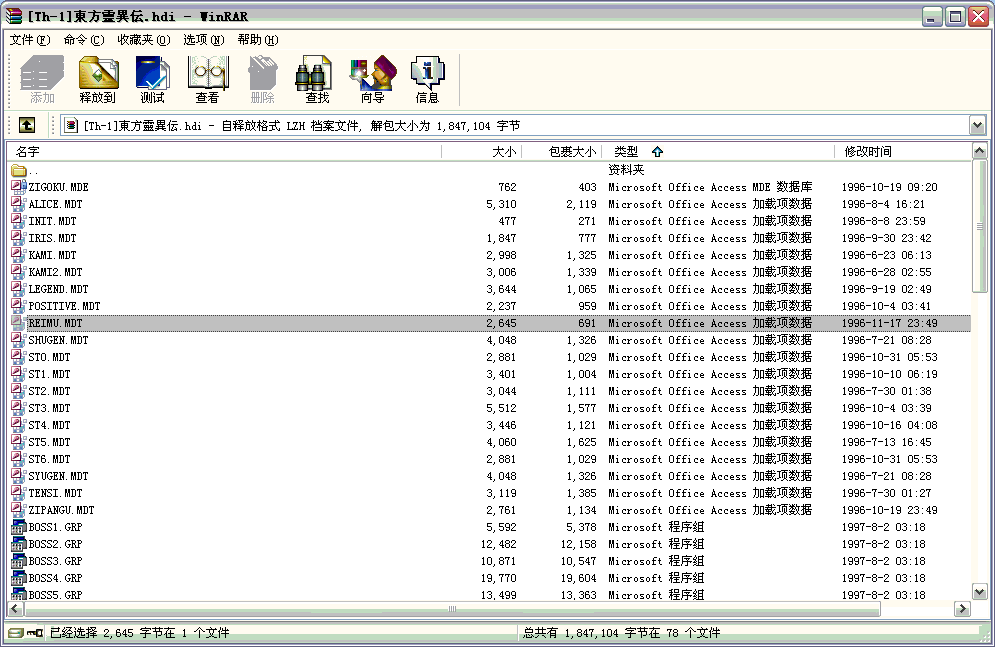Select the file ST6.MDT
This screenshot has height=647, width=995.
point(49,459)
